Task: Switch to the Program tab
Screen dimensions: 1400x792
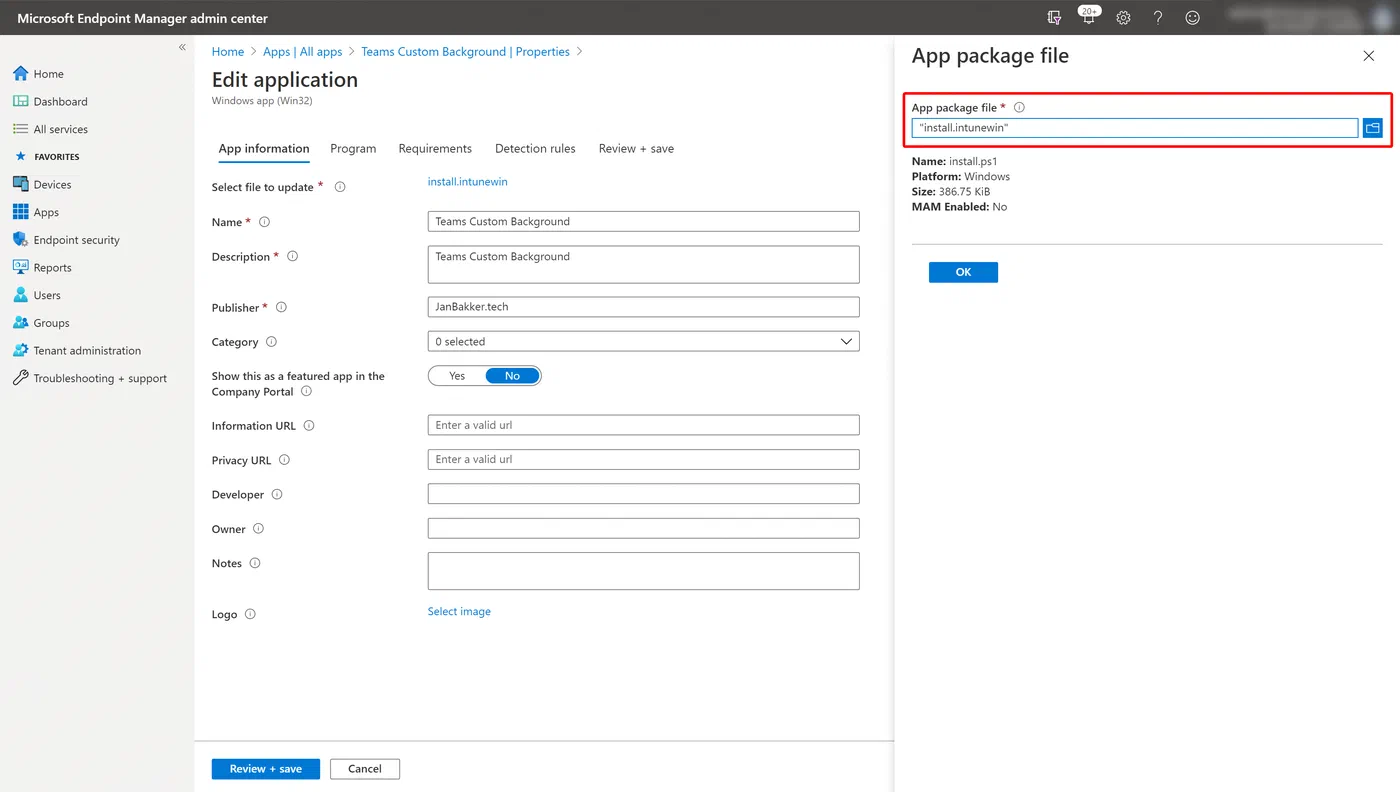Action: tap(353, 148)
